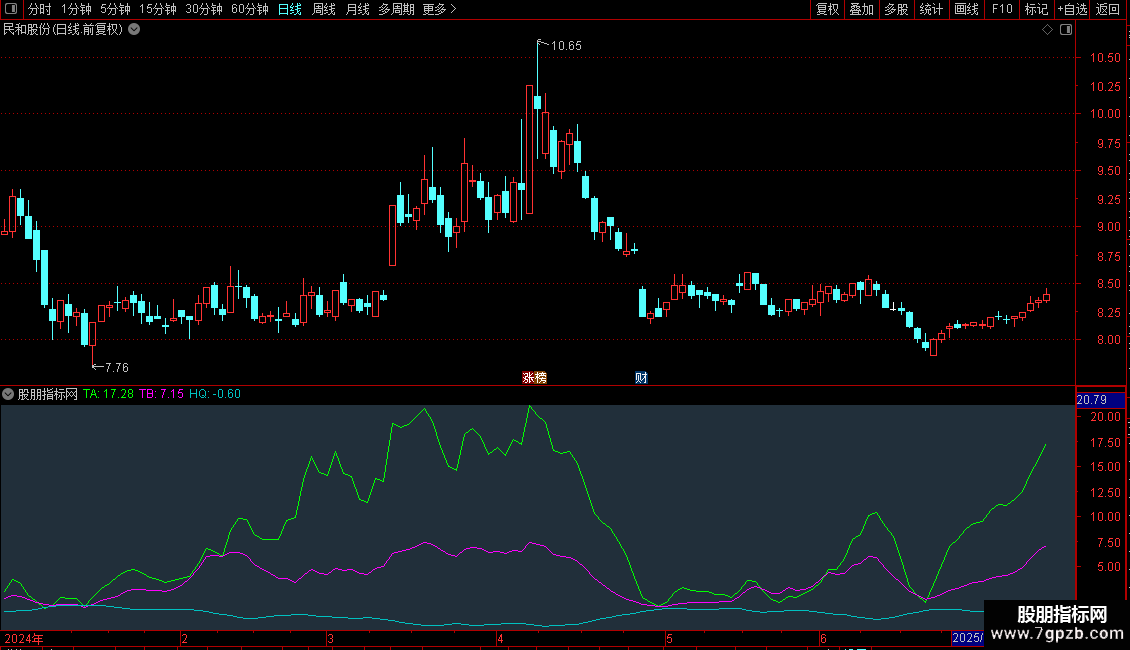Switch to 周线 weekly chart
This screenshot has width=1130, height=650.
[324, 9]
